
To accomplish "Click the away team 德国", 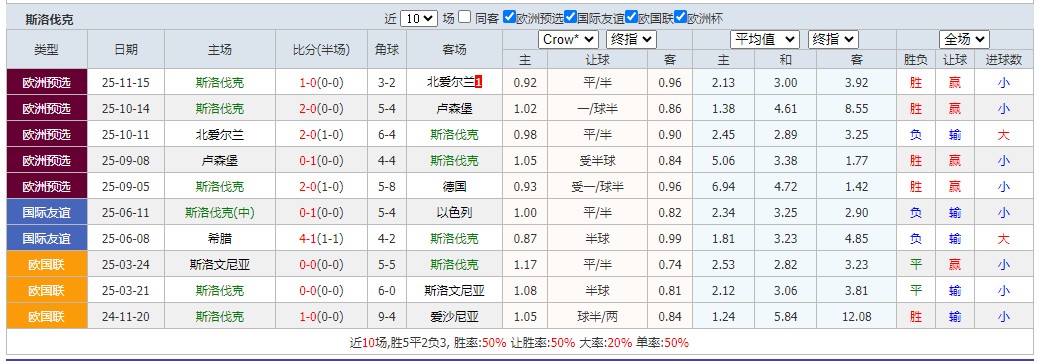I will tap(455, 187).
